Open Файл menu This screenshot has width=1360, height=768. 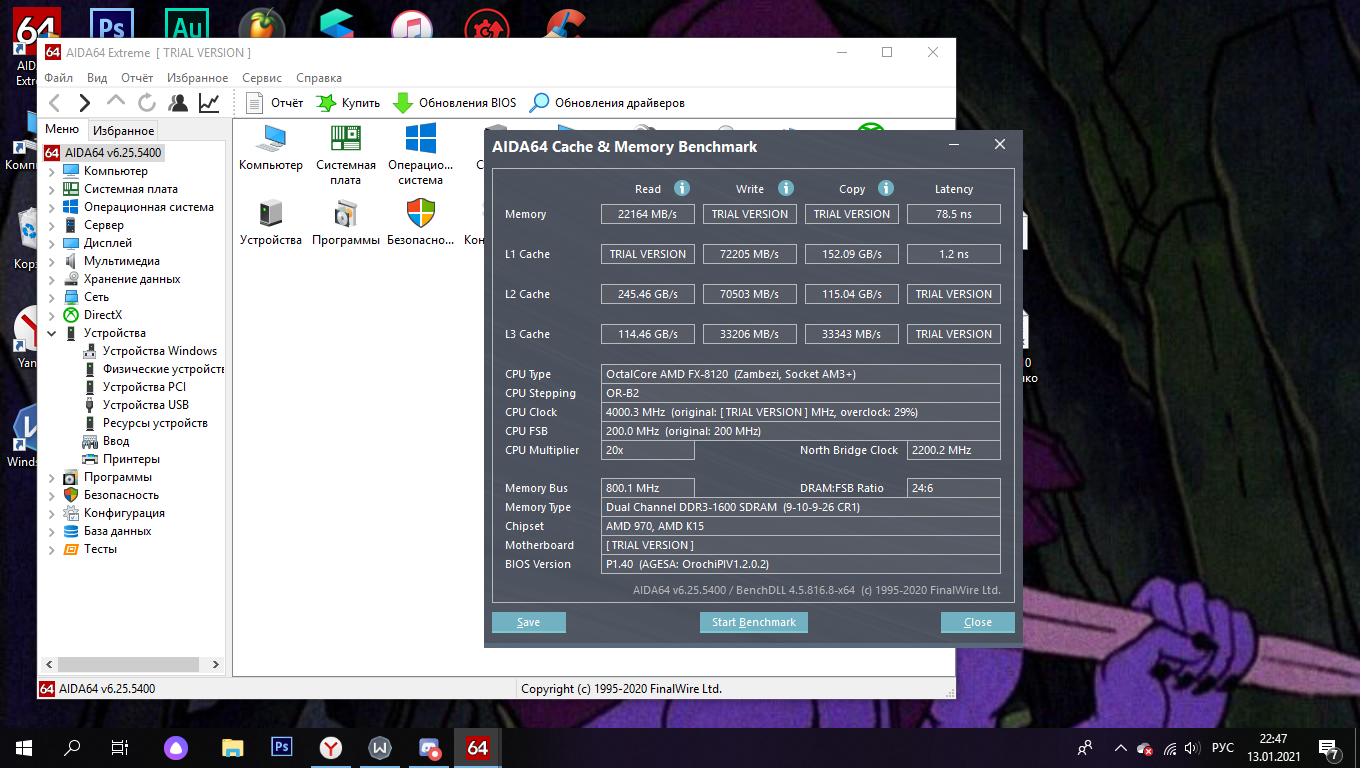coord(58,77)
